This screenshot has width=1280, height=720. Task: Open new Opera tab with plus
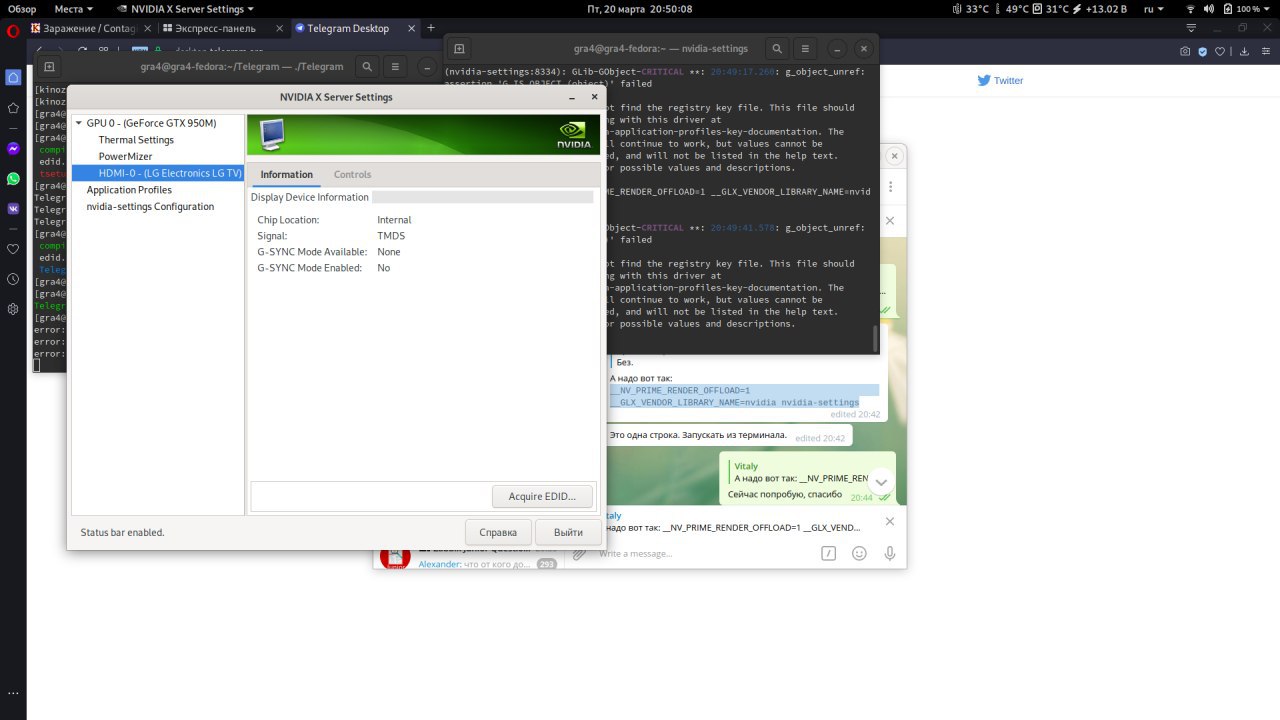click(431, 28)
